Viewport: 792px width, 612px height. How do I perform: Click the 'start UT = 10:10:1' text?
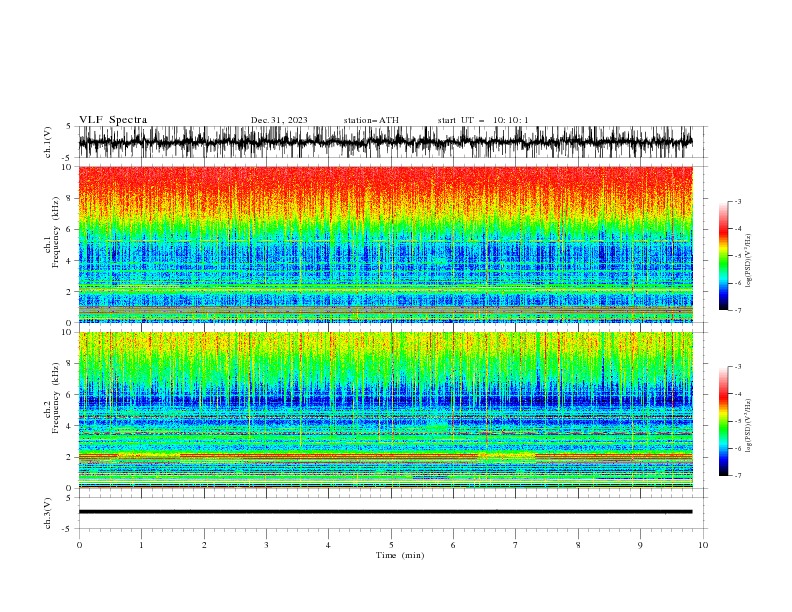pyautogui.click(x=483, y=120)
